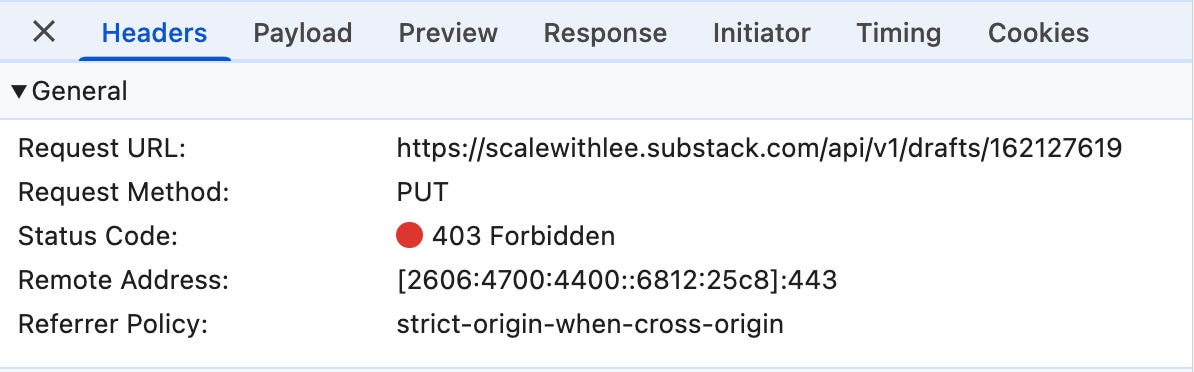Open the Initiator tab
The width and height of the screenshot is (1194, 372).
click(761, 33)
